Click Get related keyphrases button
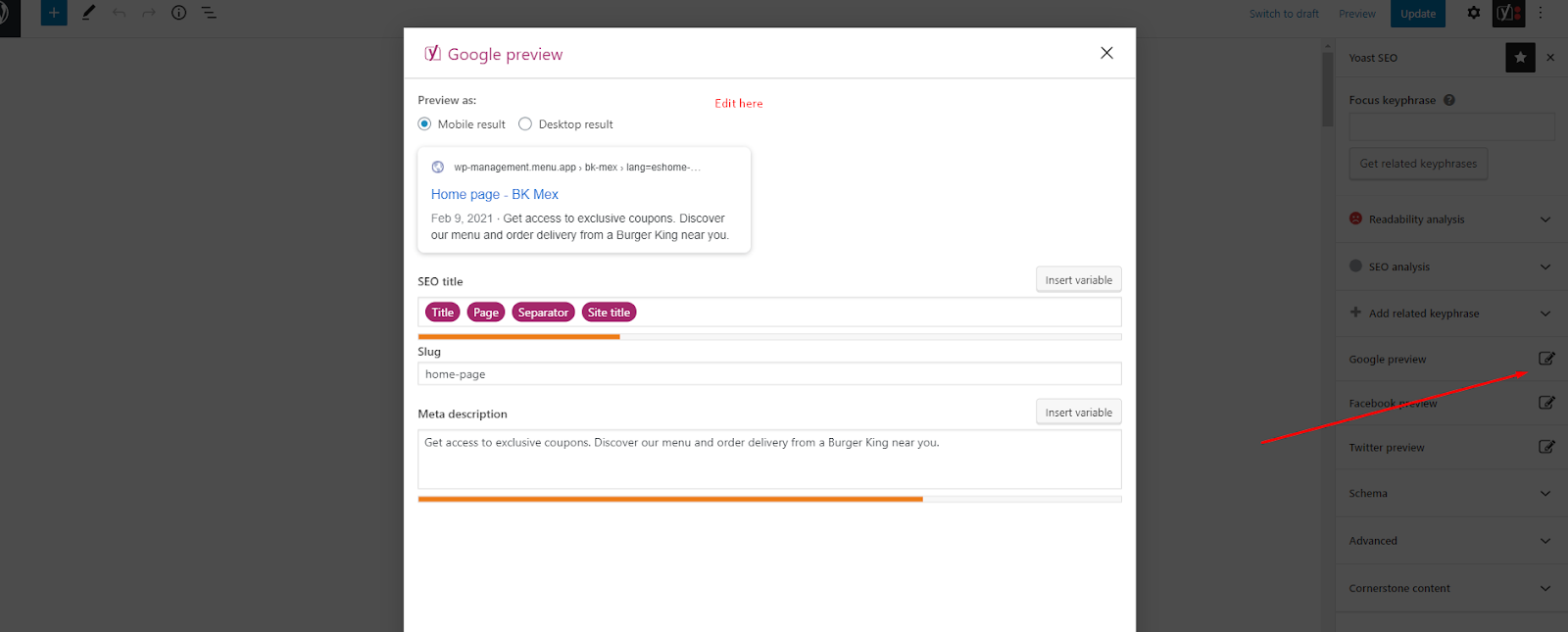Image resolution: width=1568 pixels, height=632 pixels. 1418,164
